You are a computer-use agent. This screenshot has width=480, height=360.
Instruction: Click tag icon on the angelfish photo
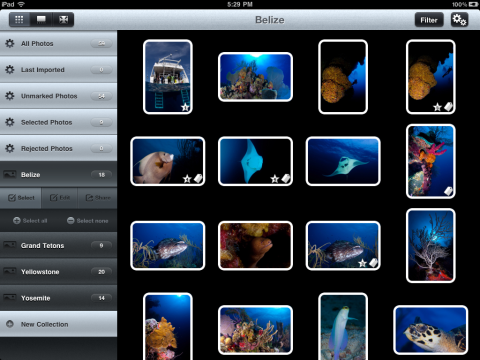point(198,179)
